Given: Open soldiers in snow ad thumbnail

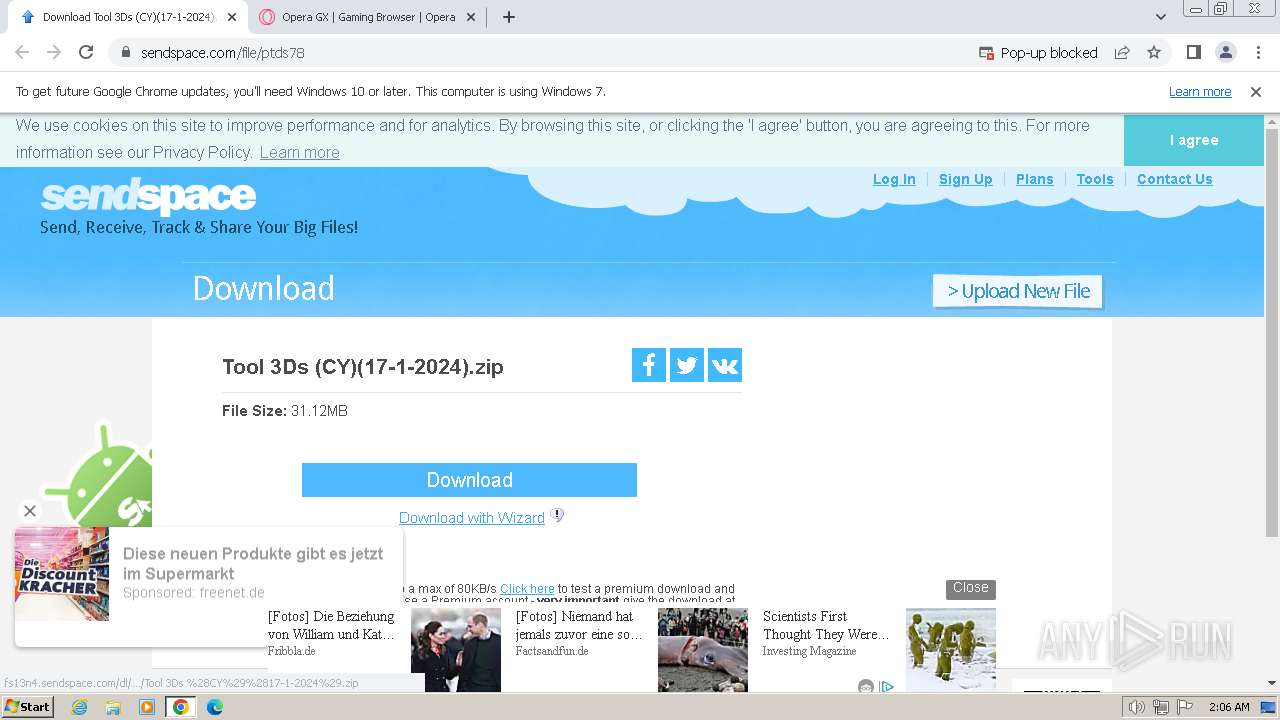Looking at the screenshot, I should click(x=951, y=650).
